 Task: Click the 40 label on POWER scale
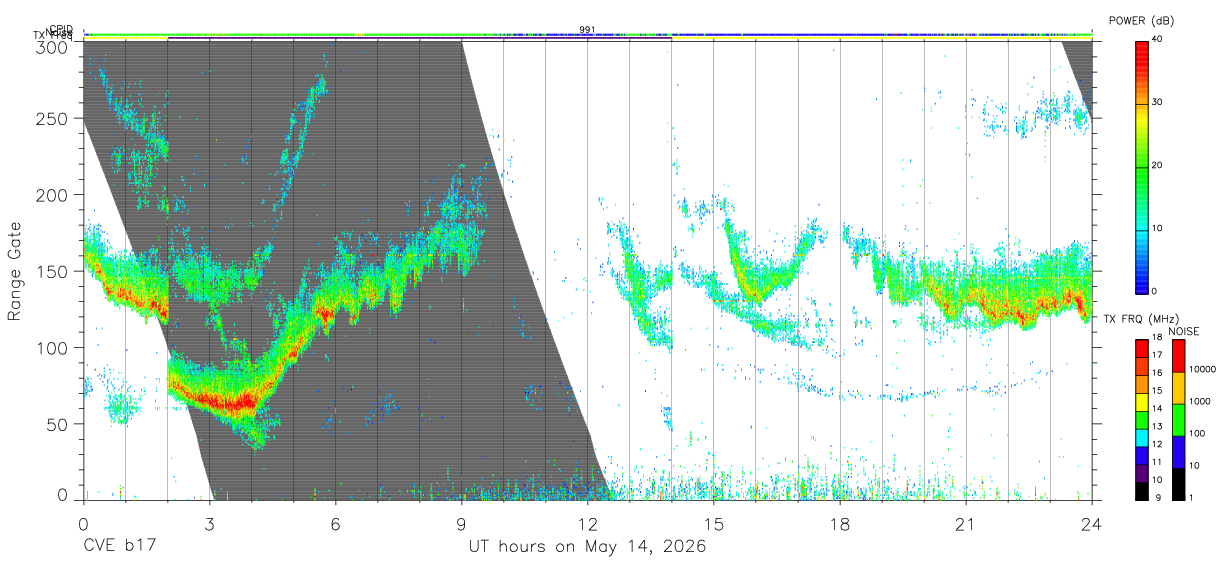point(1158,39)
